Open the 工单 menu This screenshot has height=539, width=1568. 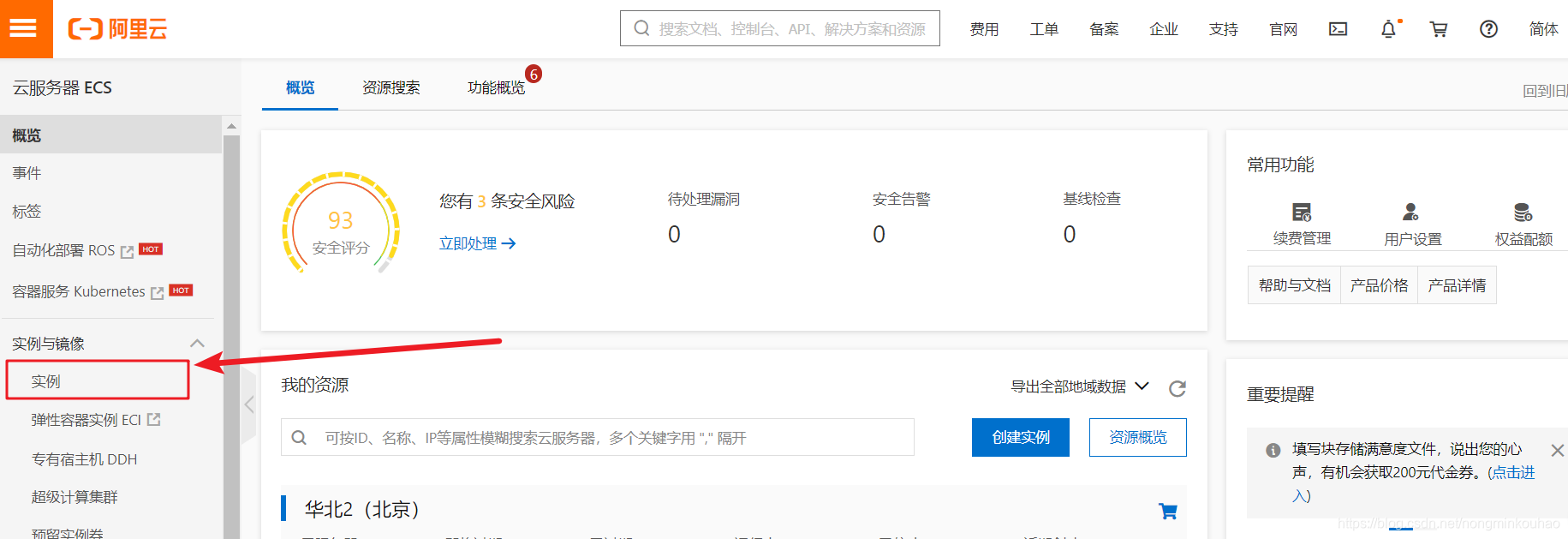point(1044,29)
